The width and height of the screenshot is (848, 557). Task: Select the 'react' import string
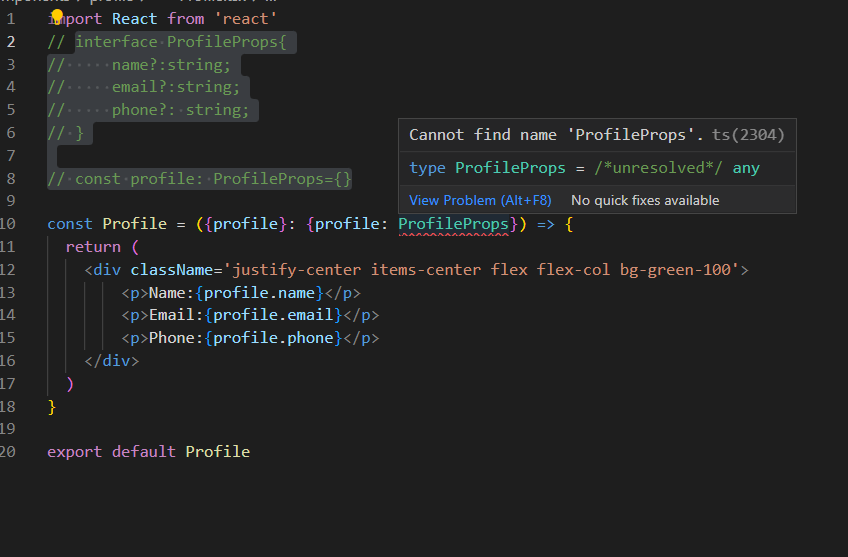pos(246,19)
